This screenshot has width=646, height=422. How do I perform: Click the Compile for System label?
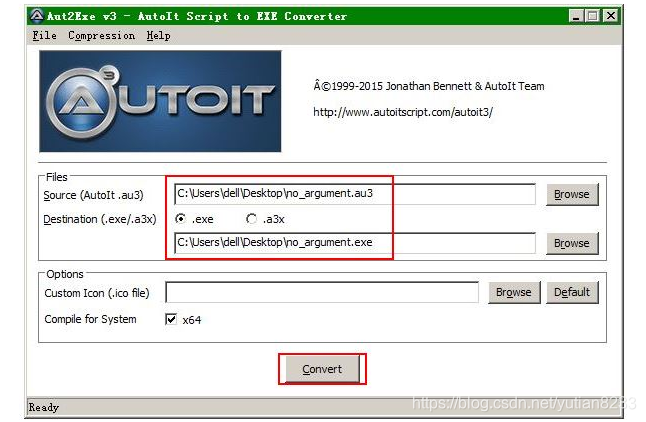(x=90, y=319)
